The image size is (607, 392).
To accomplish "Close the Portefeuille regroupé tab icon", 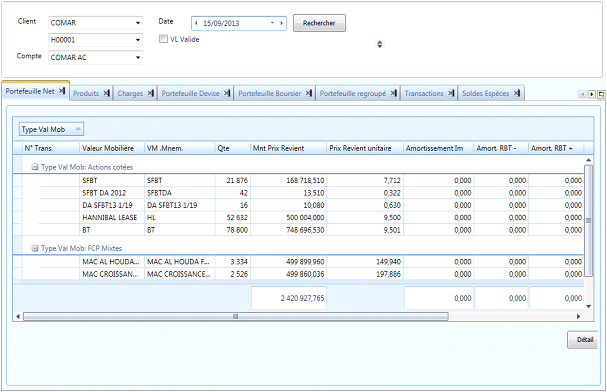I will tap(394, 93).
